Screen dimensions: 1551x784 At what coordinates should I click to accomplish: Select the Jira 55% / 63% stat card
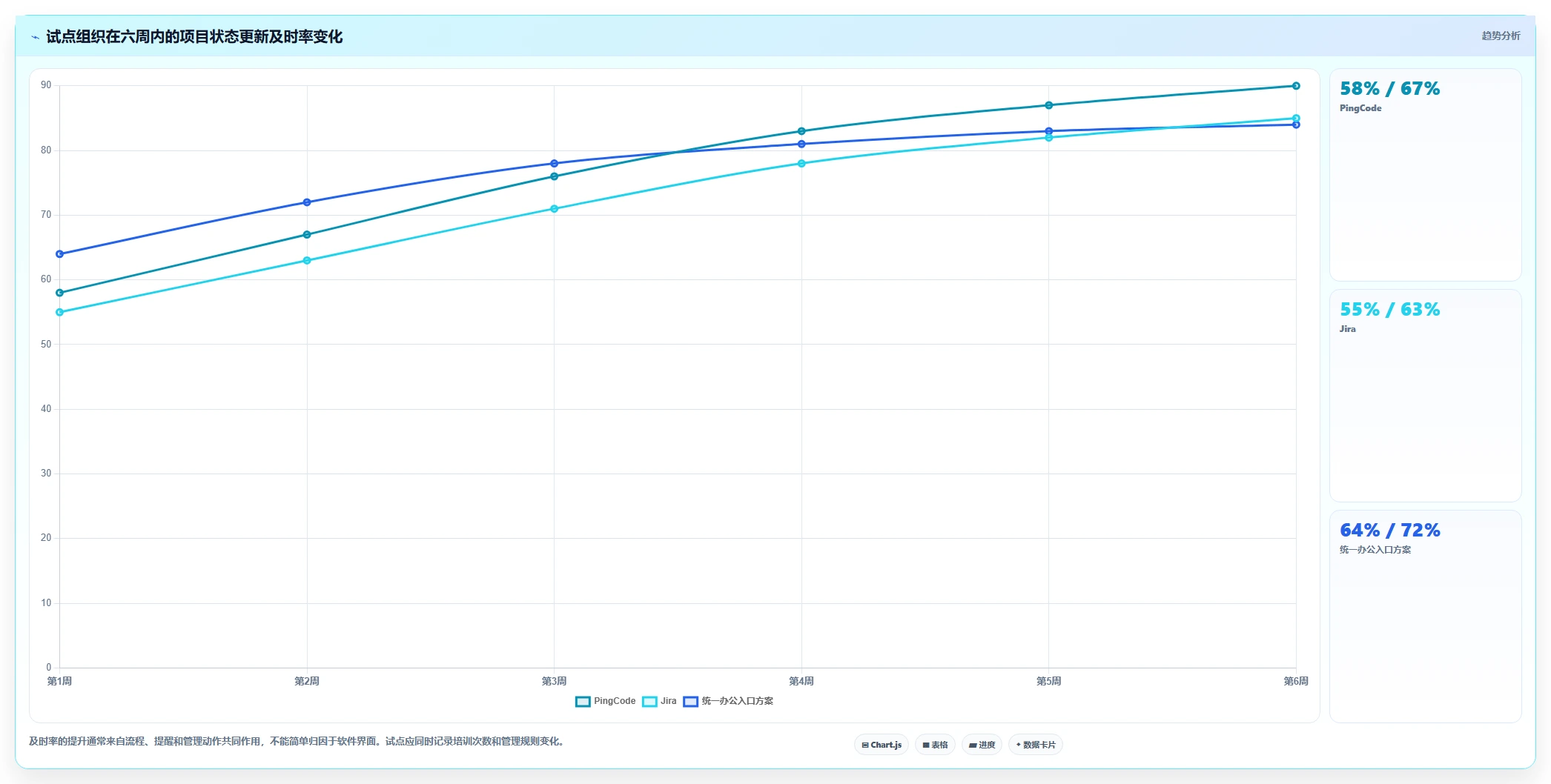1425,396
